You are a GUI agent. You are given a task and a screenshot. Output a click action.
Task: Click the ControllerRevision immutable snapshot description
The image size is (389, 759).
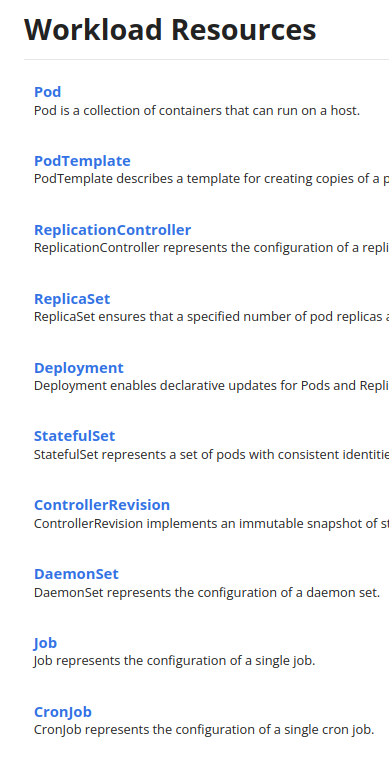coord(211,524)
